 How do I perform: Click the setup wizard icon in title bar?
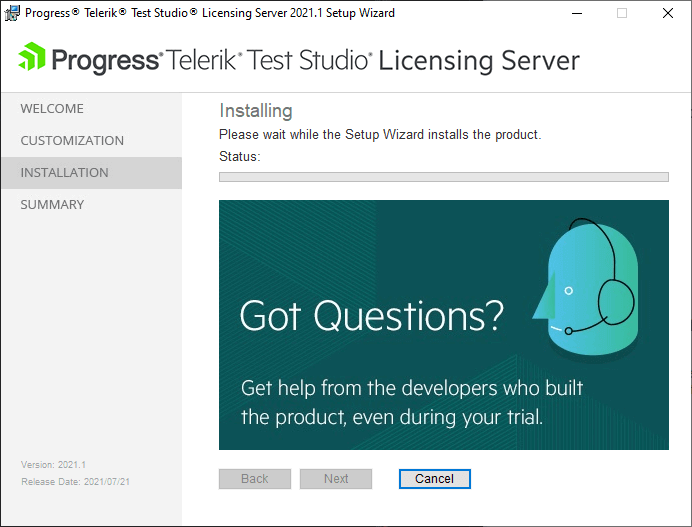12,13
